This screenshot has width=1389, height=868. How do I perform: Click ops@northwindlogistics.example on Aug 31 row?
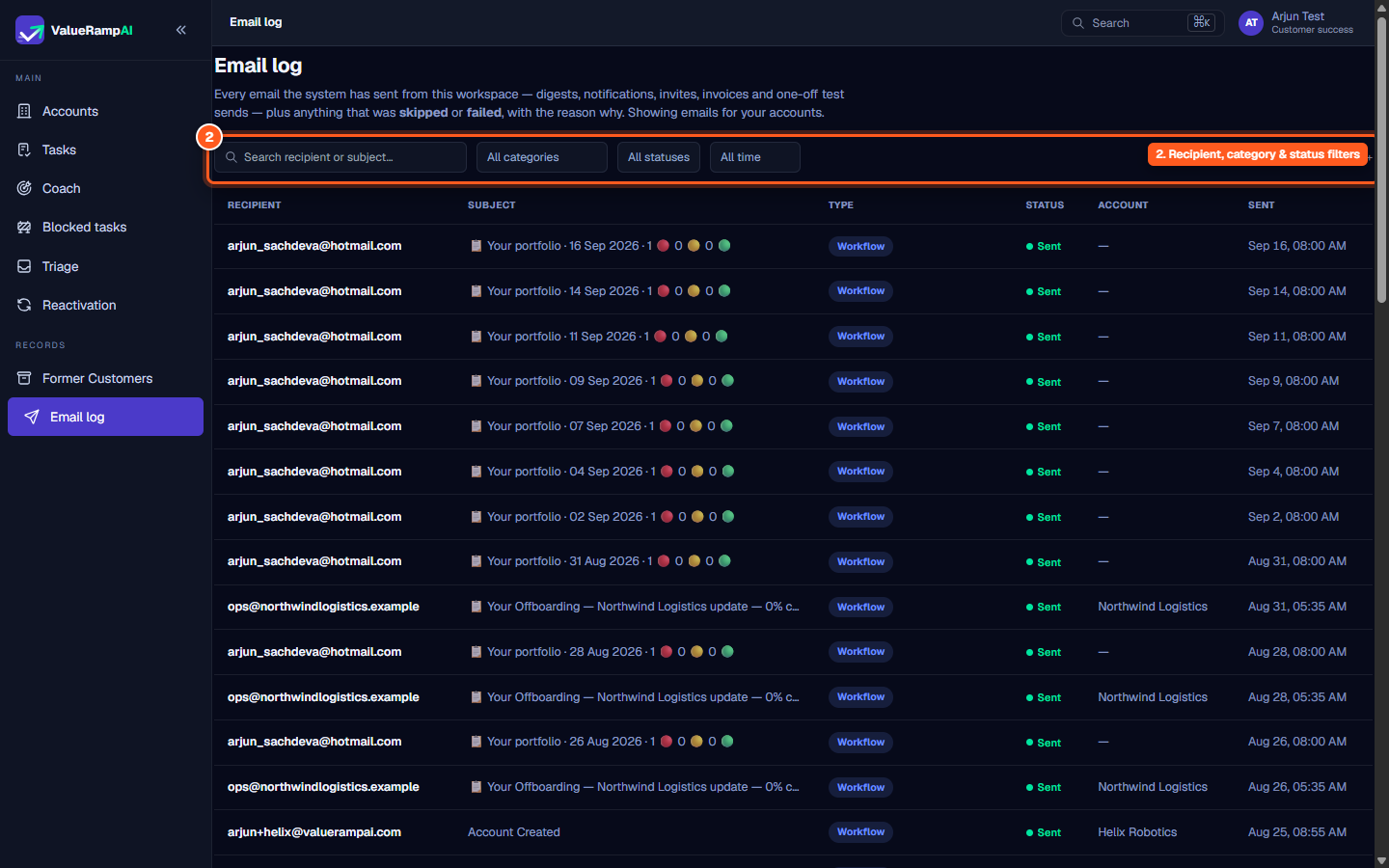pos(323,607)
